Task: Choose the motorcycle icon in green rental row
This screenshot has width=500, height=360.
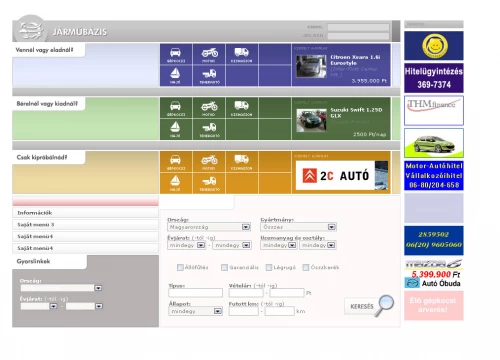Action: tap(209, 106)
